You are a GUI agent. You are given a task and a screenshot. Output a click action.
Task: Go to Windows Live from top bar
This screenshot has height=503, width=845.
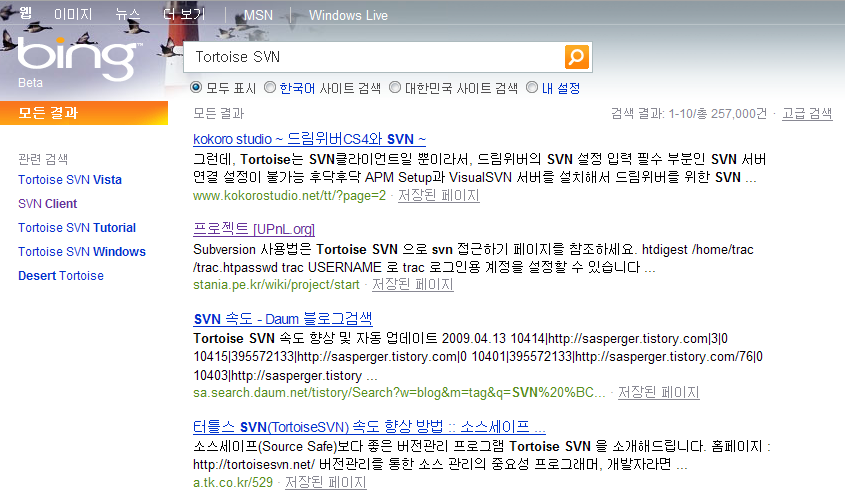tap(348, 15)
